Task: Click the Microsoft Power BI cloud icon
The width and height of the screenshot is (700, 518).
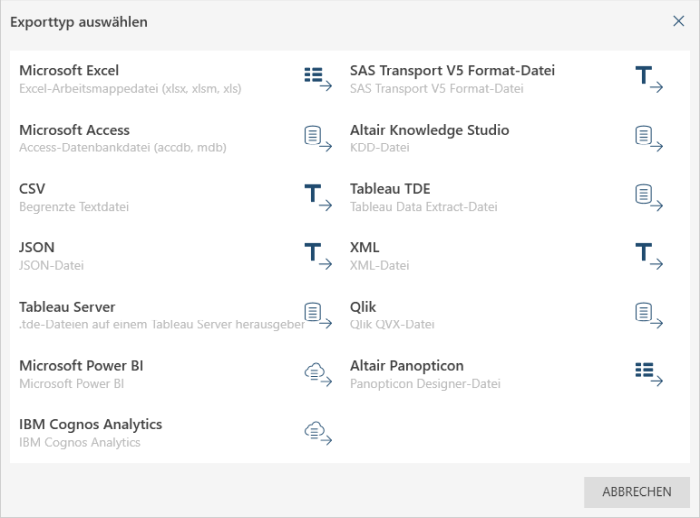Action: (x=317, y=374)
